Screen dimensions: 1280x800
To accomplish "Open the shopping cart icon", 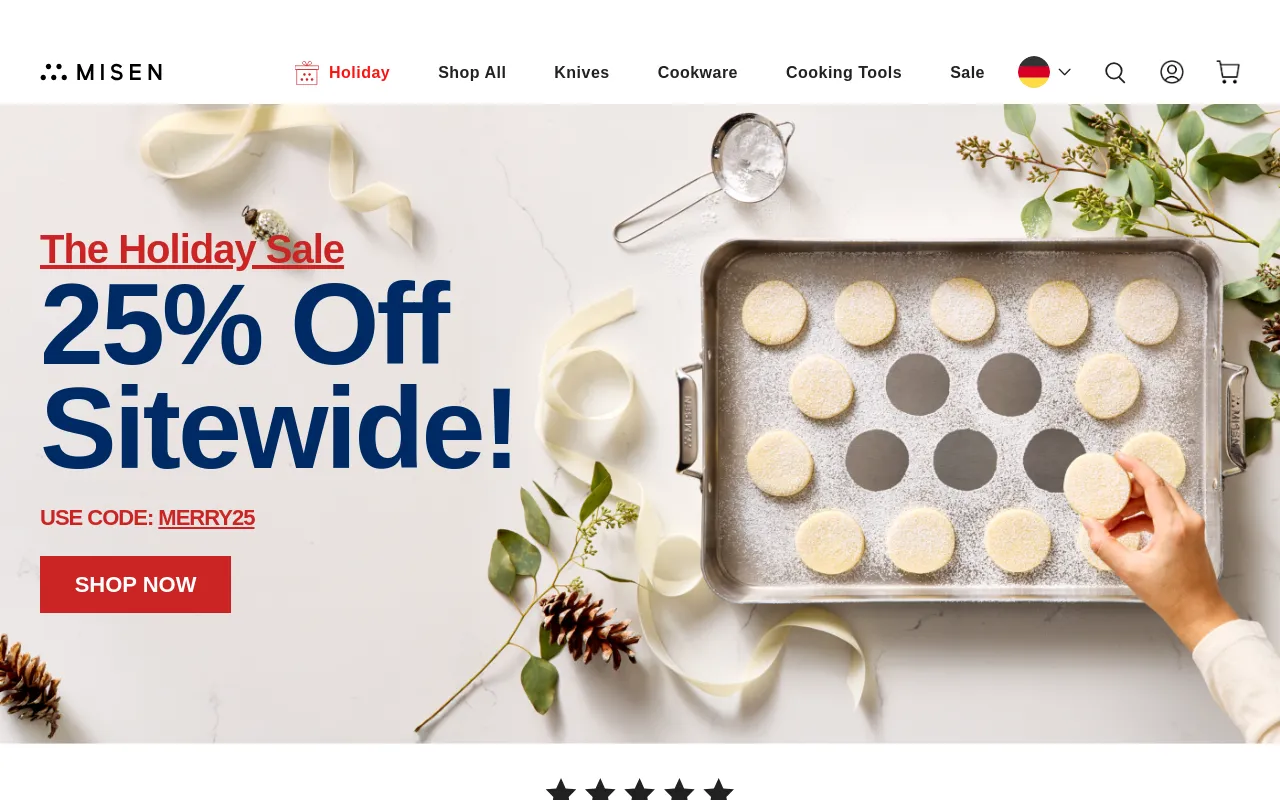I will (x=1228, y=72).
